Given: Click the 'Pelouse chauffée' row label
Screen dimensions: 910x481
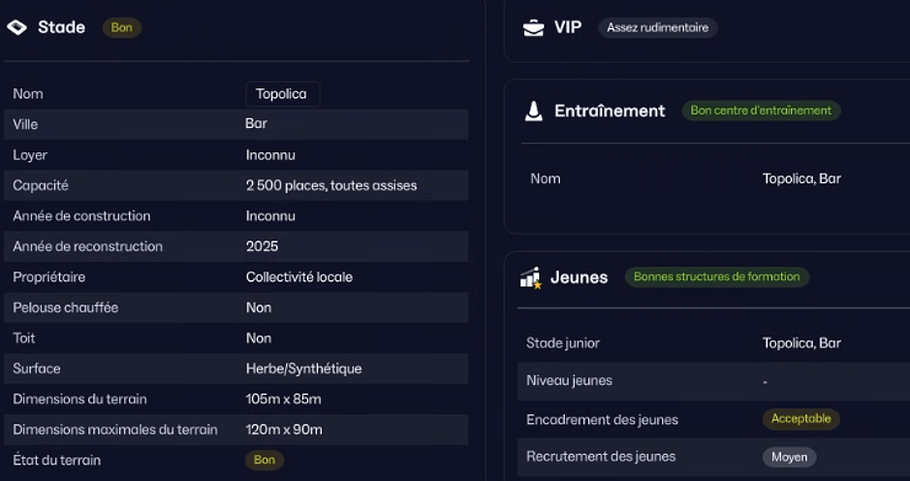Looking at the screenshot, I should pos(66,308).
